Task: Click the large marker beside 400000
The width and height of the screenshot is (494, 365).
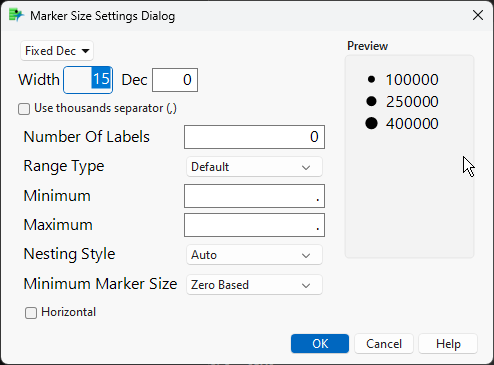Action: [371, 123]
